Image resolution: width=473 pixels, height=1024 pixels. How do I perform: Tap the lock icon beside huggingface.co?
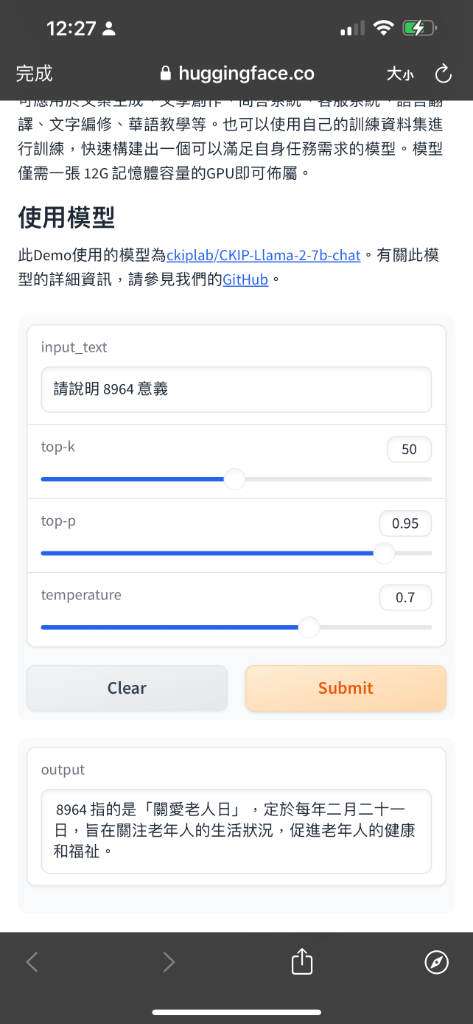click(165, 73)
